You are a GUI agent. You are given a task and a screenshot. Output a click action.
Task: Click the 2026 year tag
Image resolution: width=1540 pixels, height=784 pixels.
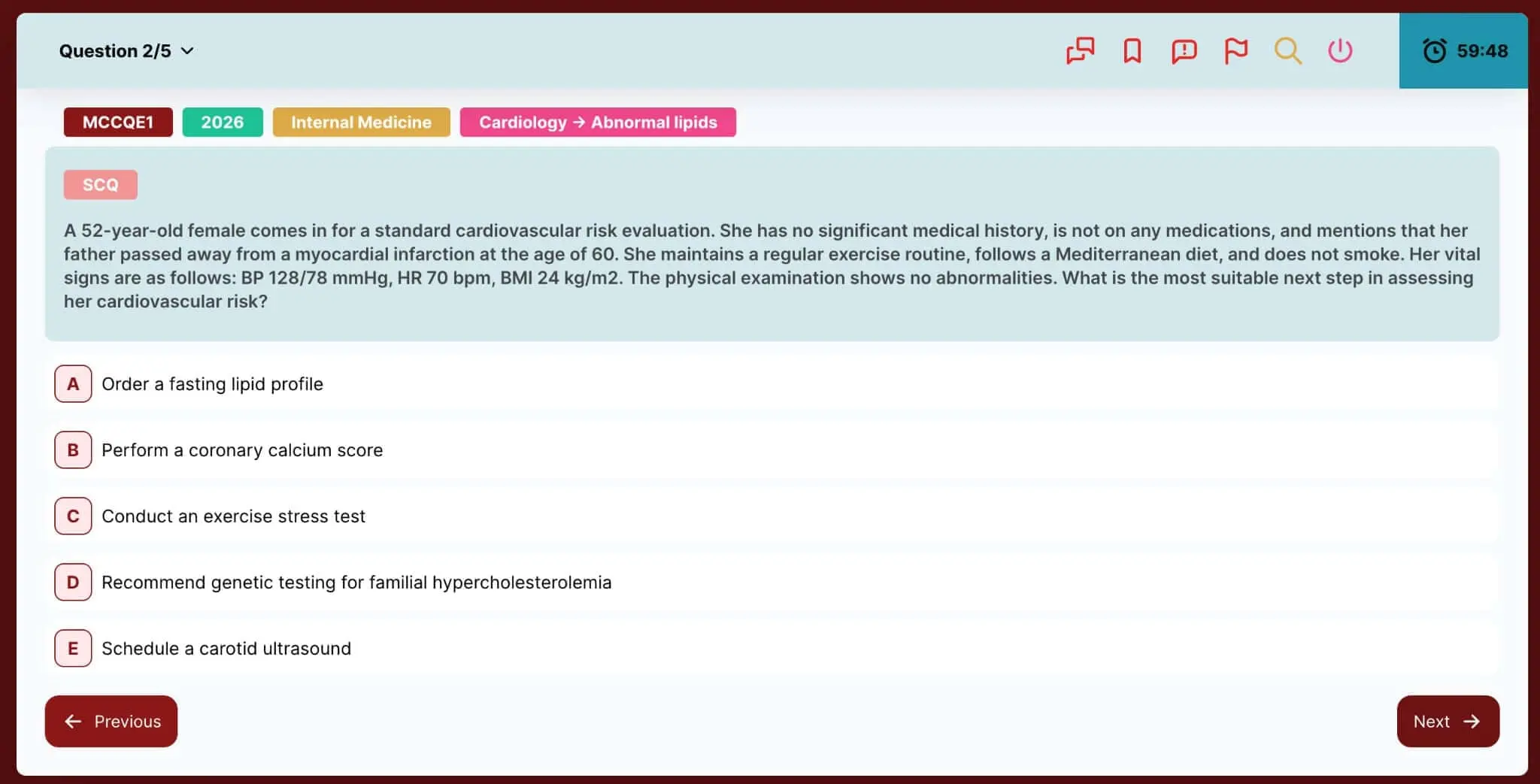(222, 122)
